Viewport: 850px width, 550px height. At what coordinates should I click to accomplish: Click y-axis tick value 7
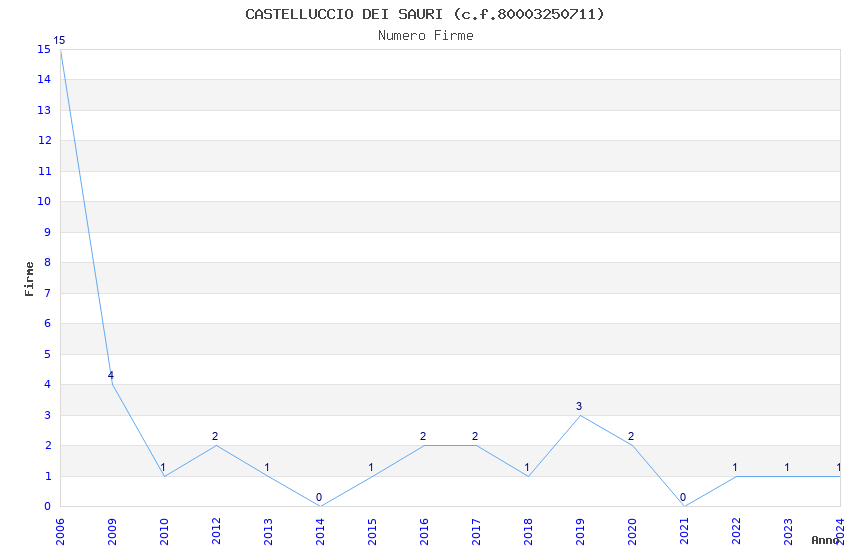(48, 293)
